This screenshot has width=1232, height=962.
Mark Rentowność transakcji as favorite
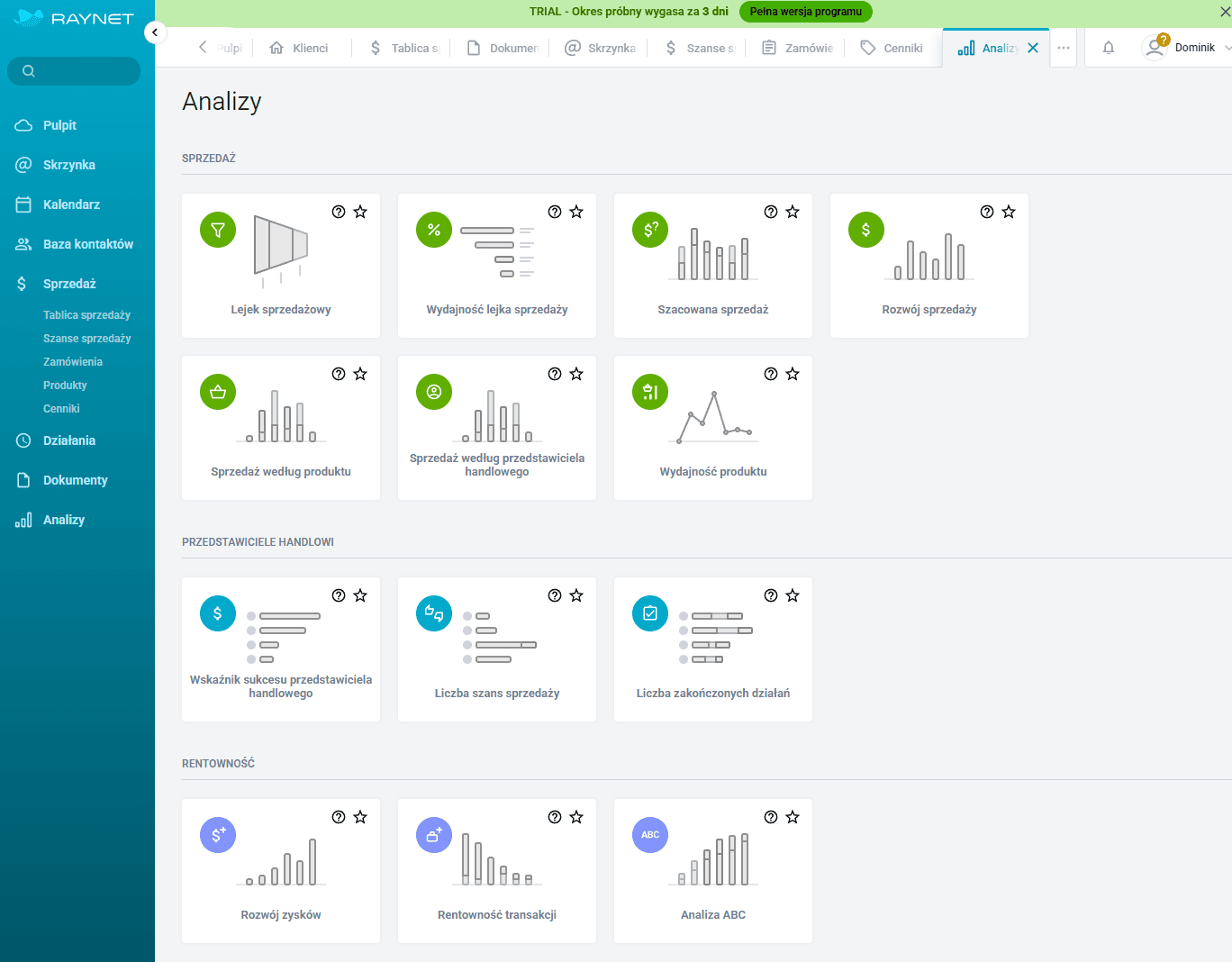point(576,817)
